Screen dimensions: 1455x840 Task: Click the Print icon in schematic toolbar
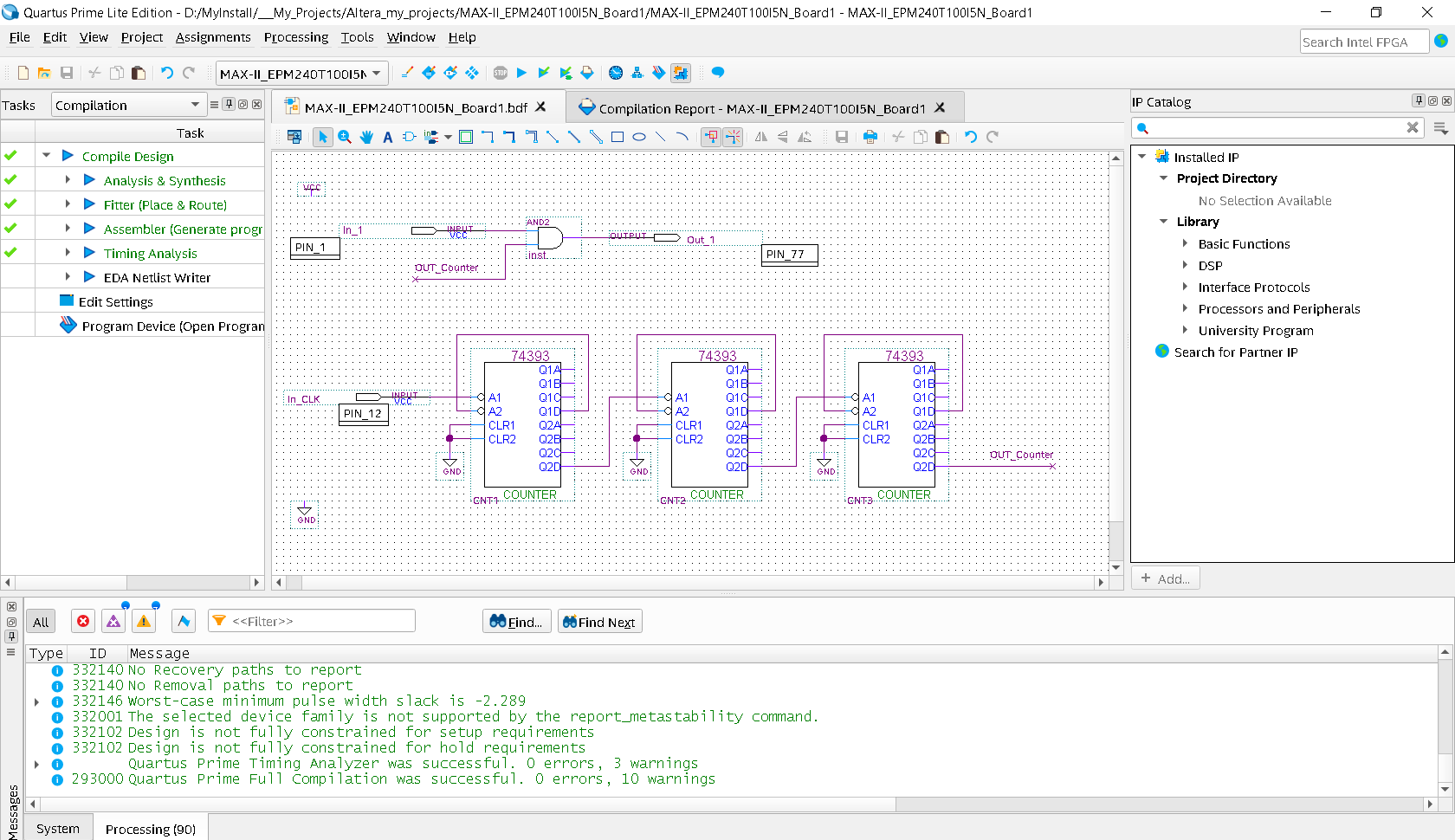click(x=870, y=137)
